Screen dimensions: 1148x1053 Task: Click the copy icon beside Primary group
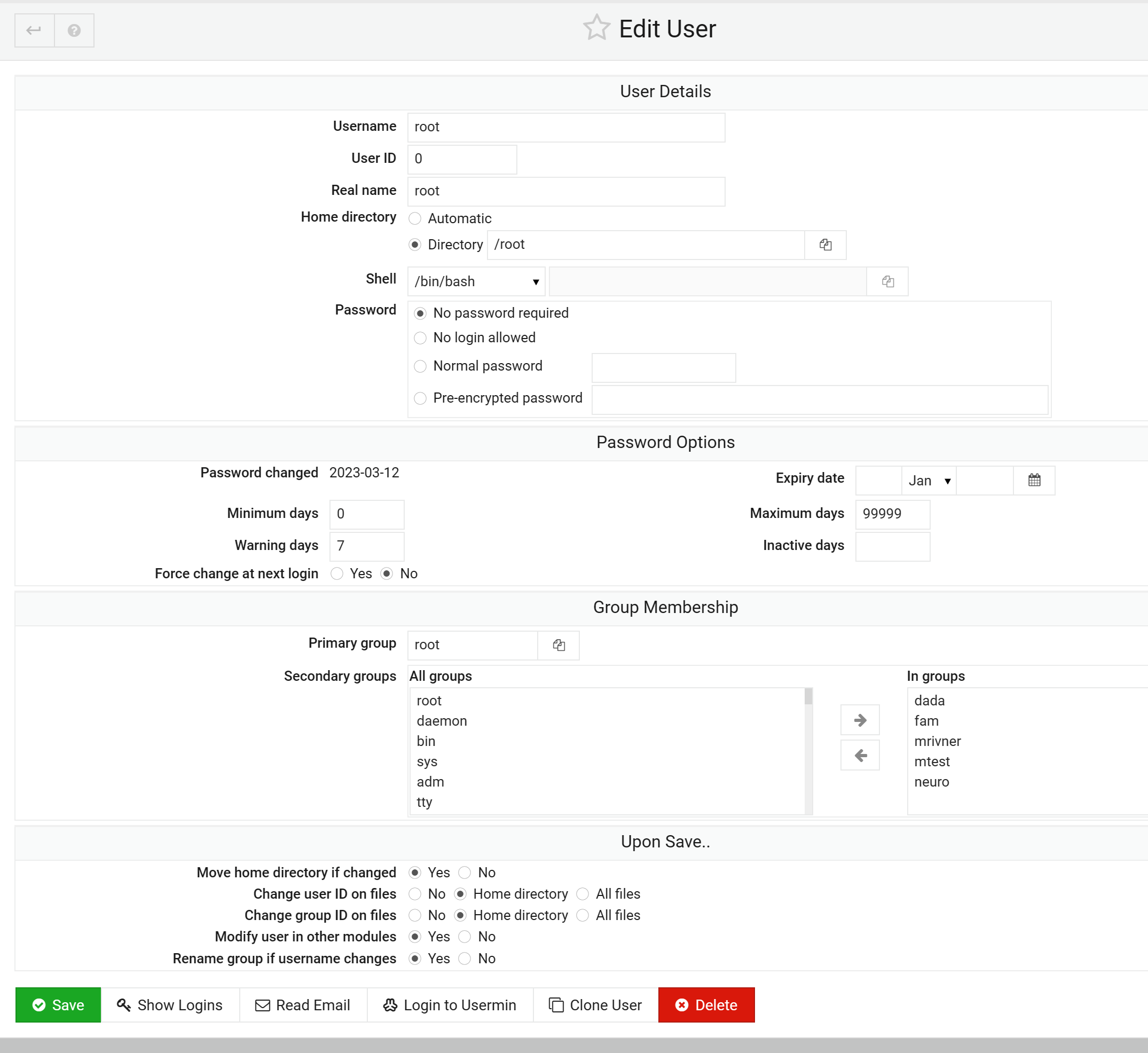pyautogui.click(x=559, y=645)
